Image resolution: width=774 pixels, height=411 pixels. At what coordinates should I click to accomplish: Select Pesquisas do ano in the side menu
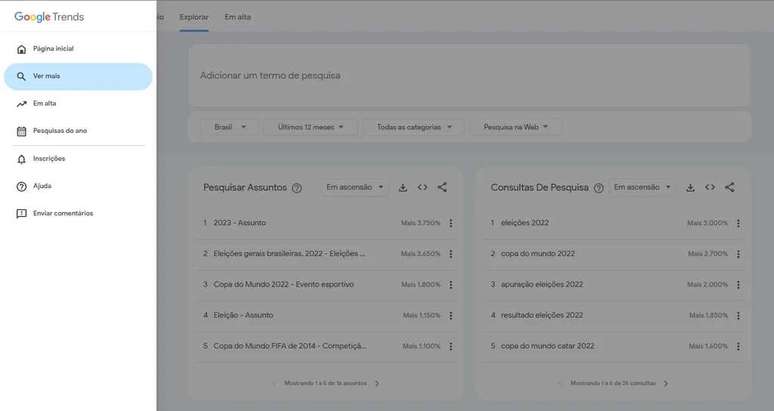[78, 131]
